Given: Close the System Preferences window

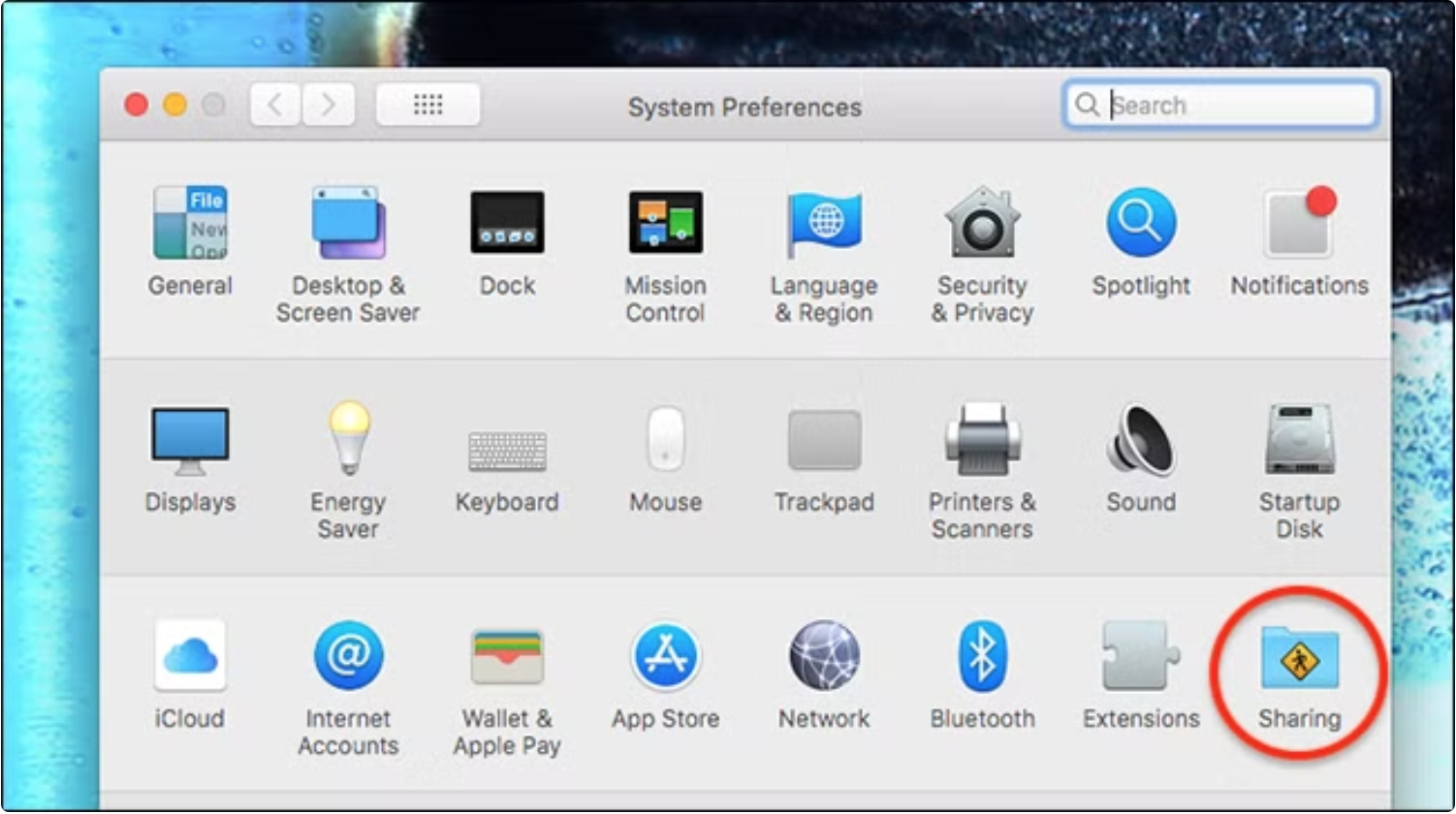Looking at the screenshot, I should point(137,105).
